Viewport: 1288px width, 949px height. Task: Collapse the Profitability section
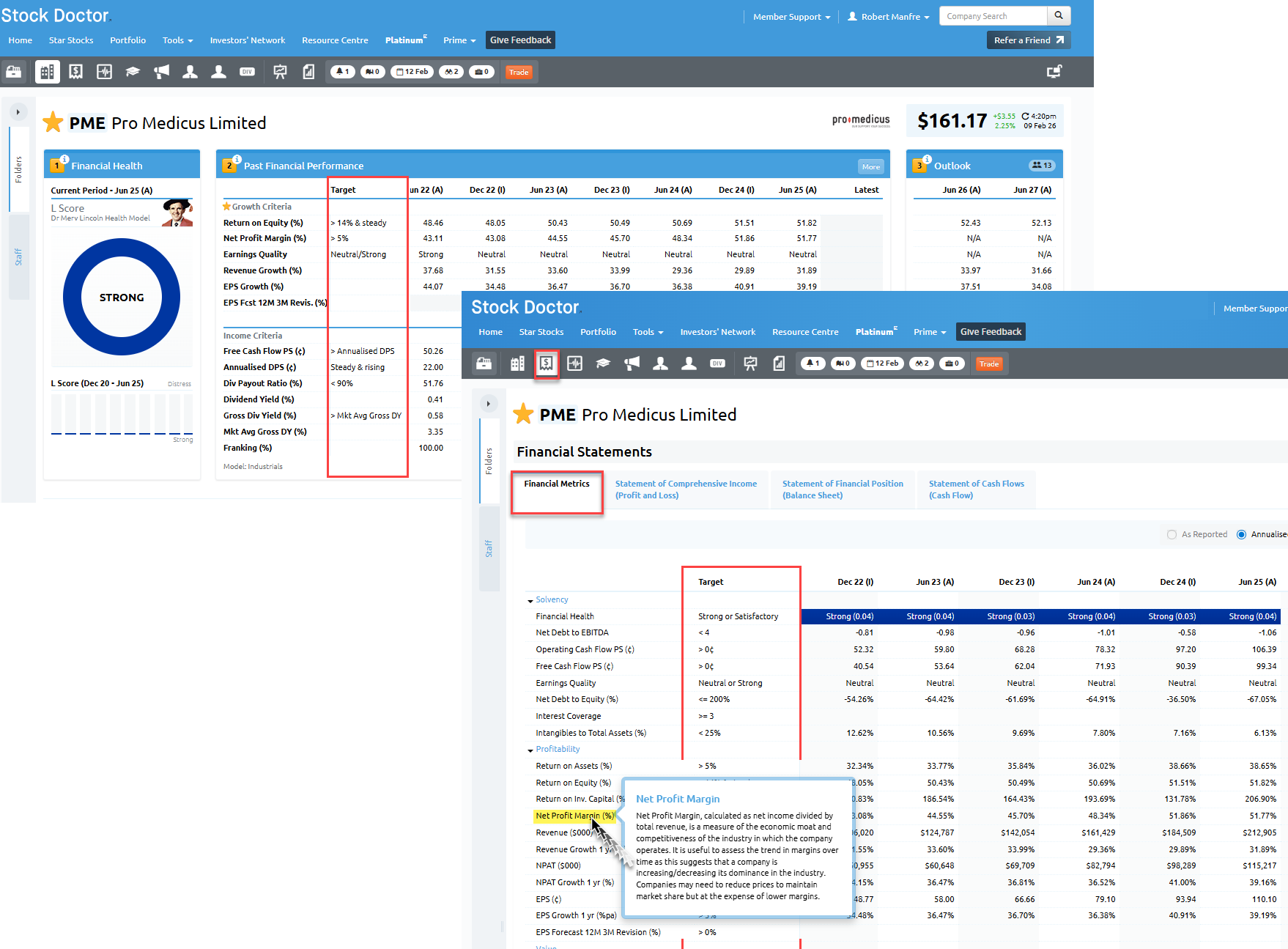pos(530,750)
